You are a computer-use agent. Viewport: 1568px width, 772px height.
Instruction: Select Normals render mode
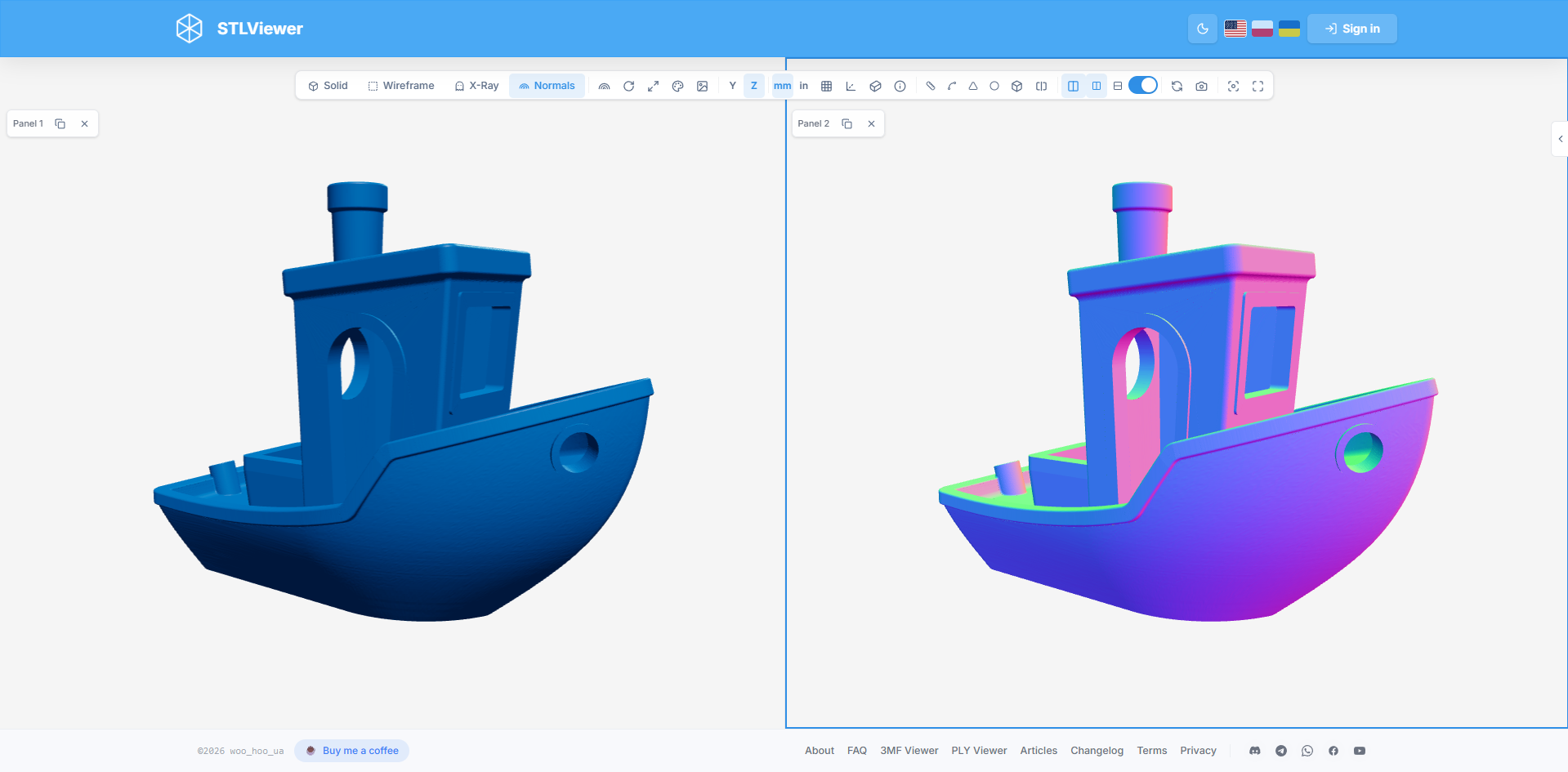(547, 86)
